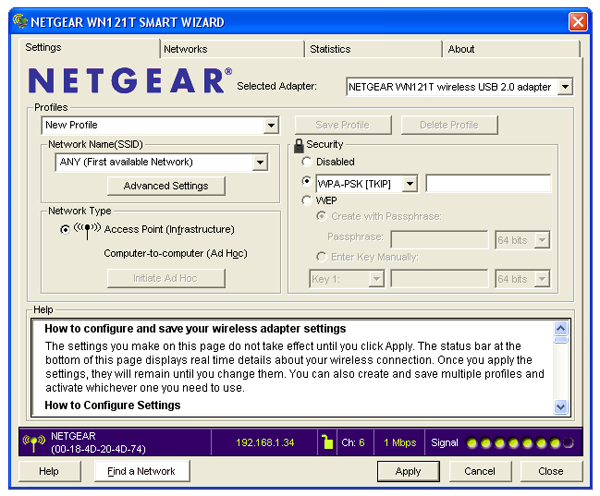Click the Close button at the bottom
Viewport: 600px width, 496px height.
[551, 471]
